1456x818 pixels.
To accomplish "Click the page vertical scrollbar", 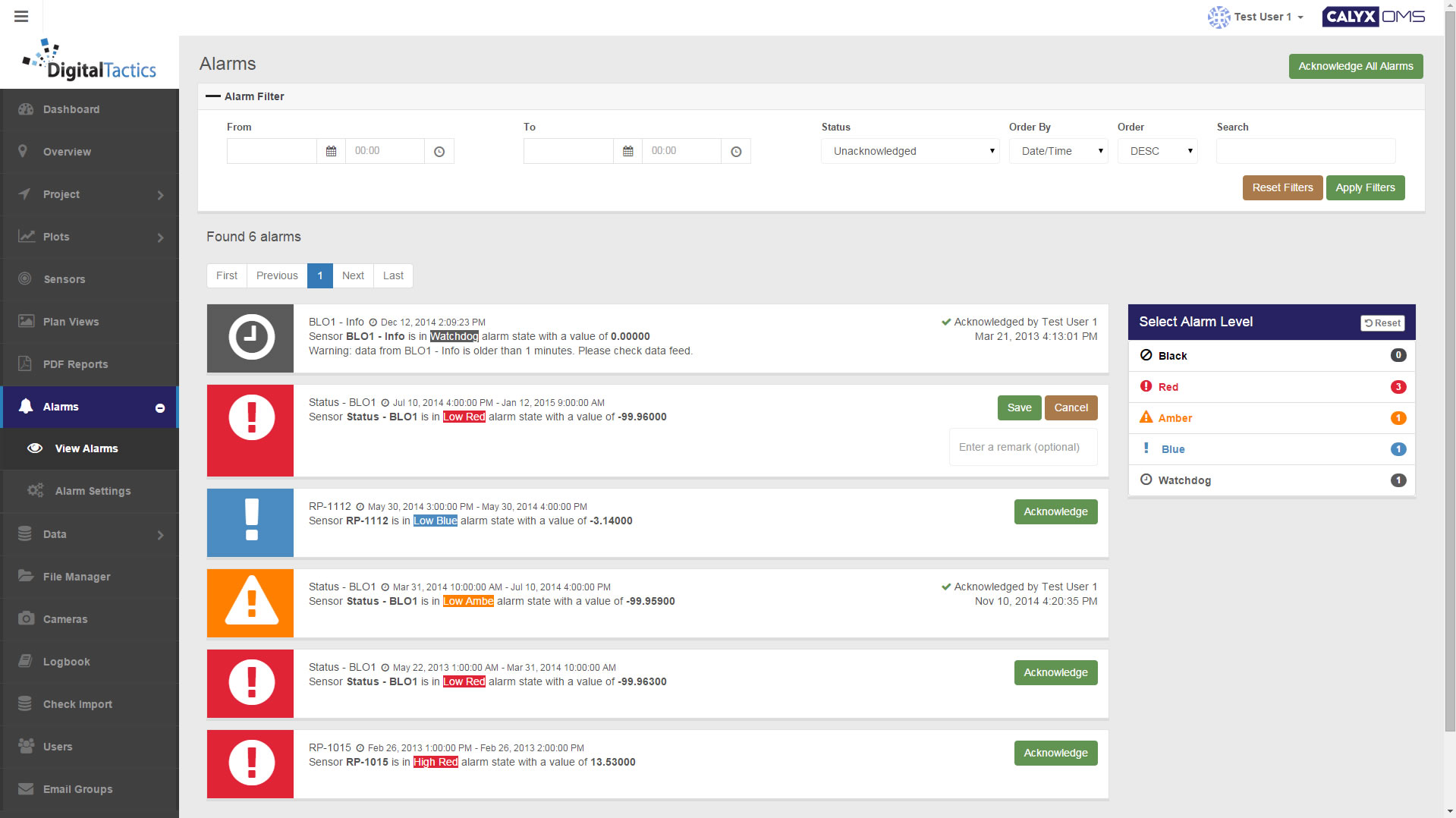I will 1449,379.
